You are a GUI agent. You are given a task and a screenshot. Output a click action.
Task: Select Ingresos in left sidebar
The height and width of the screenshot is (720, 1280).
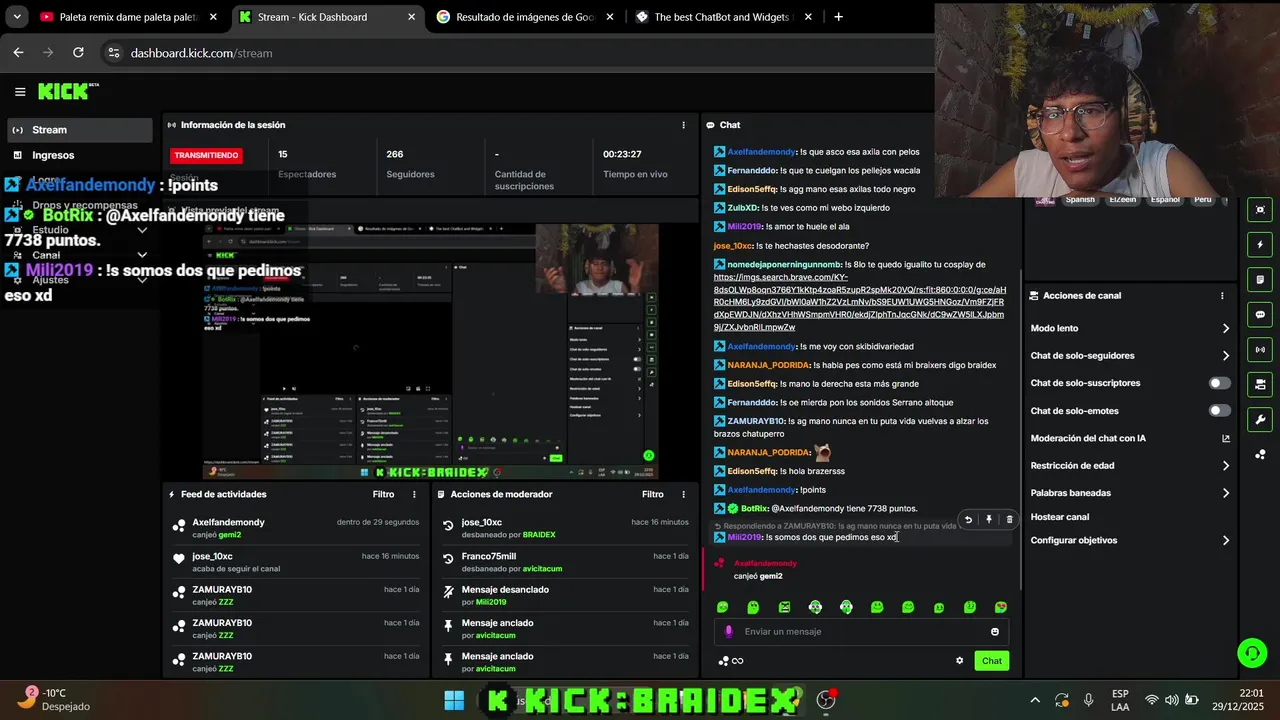pos(79,155)
